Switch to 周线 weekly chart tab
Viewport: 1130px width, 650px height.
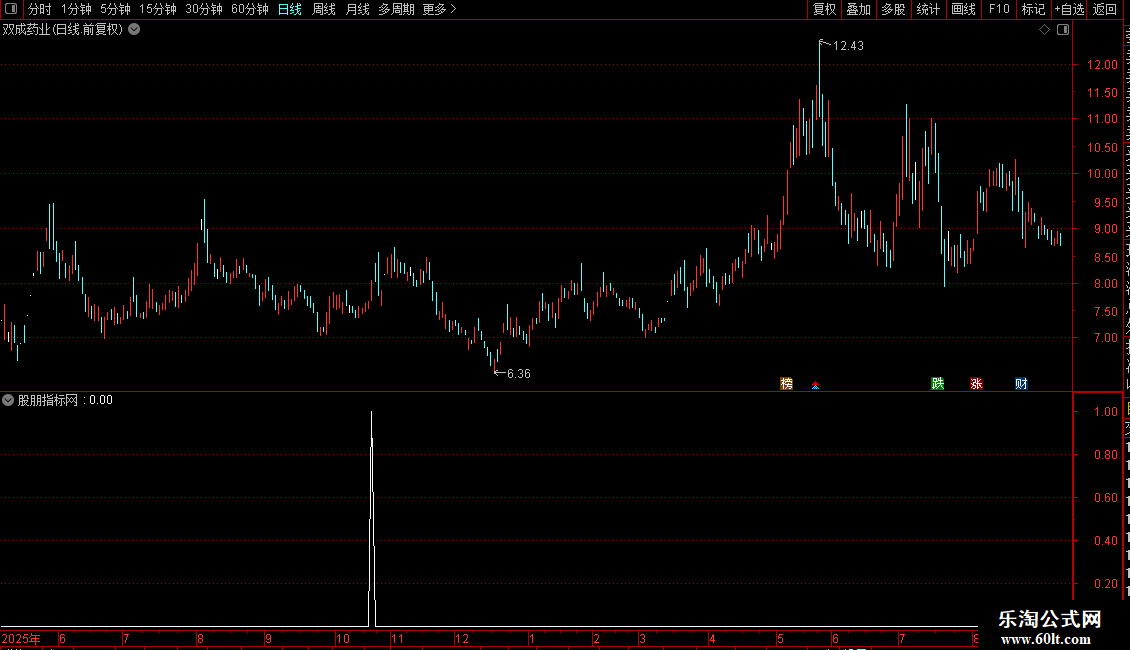(324, 9)
